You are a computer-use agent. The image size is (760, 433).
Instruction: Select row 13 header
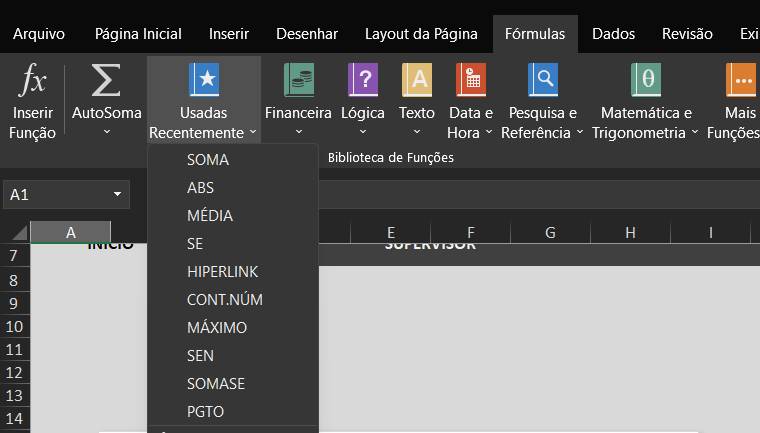pyautogui.click(x=15, y=395)
